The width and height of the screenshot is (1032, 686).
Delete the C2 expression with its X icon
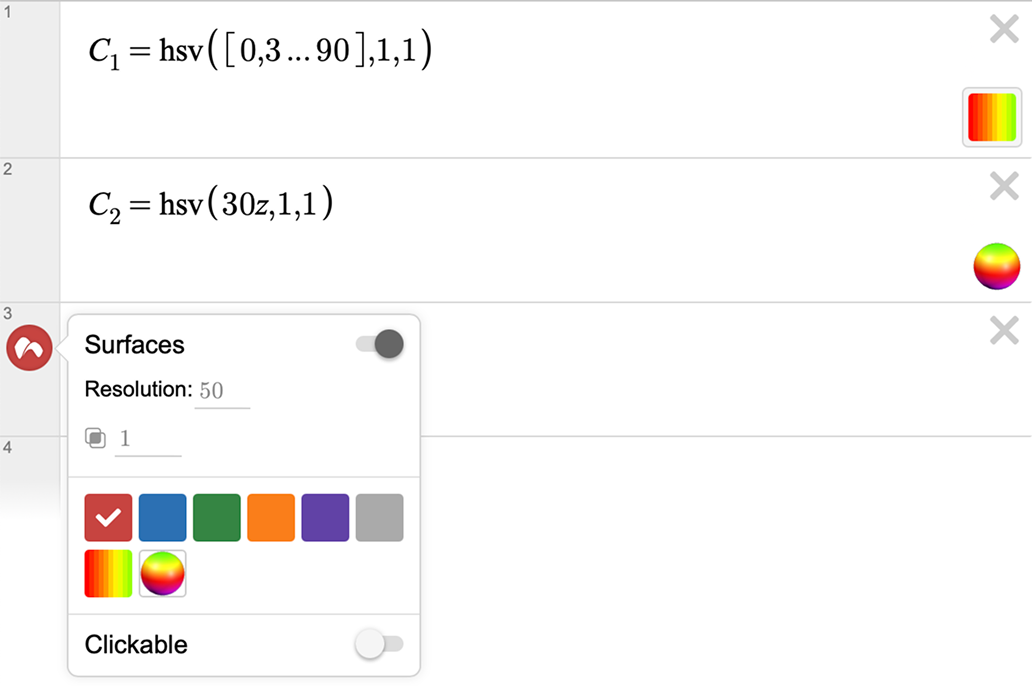pos(1003,186)
